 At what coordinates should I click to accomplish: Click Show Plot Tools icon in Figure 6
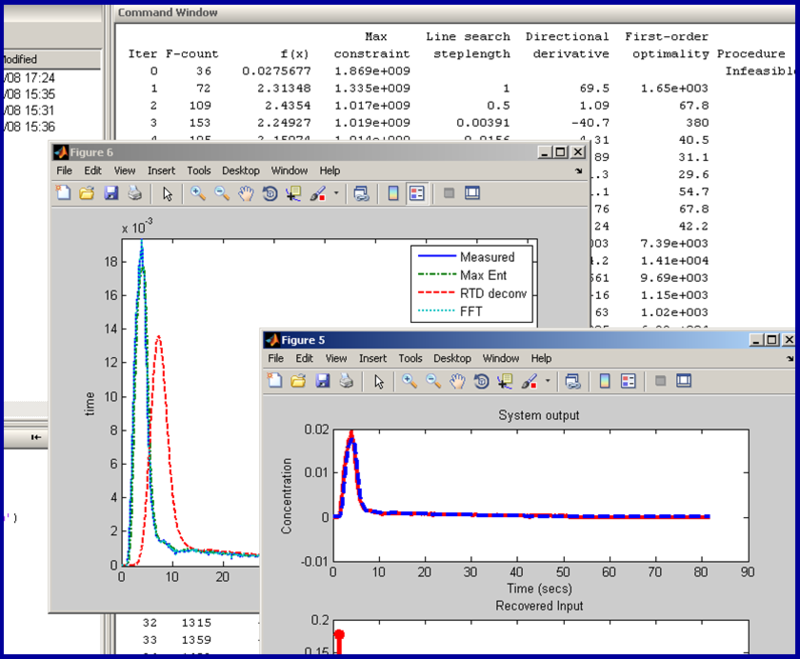tap(472, 193)
